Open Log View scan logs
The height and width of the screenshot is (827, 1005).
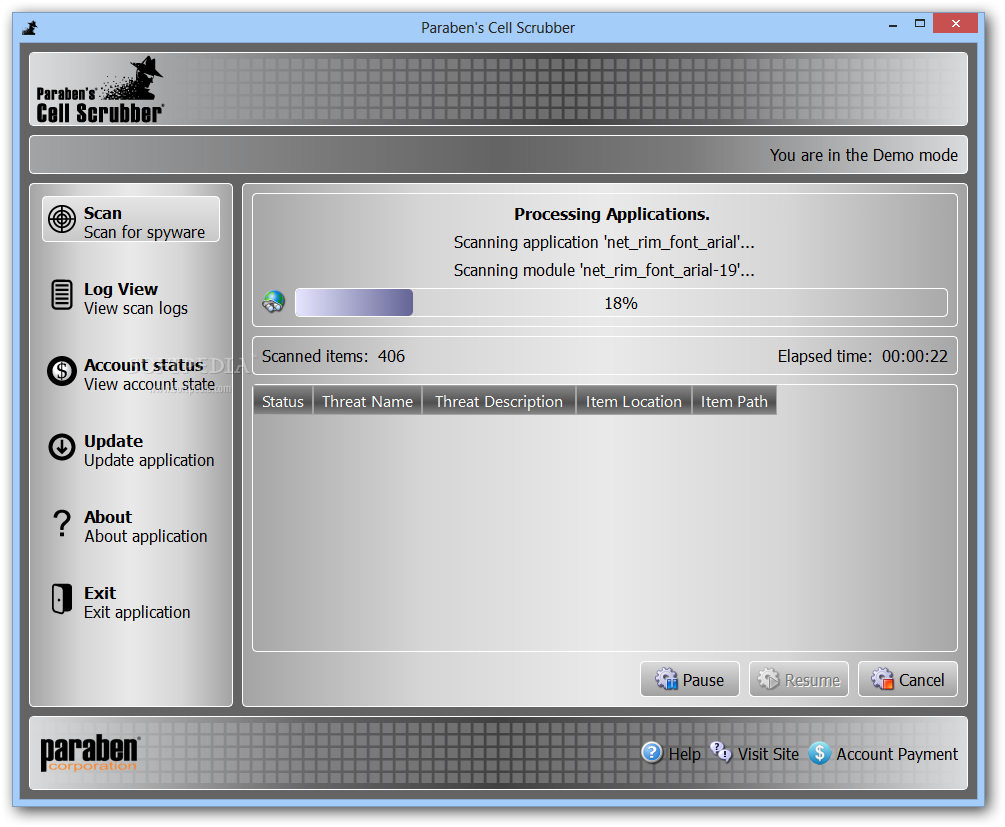click(131, 296)
